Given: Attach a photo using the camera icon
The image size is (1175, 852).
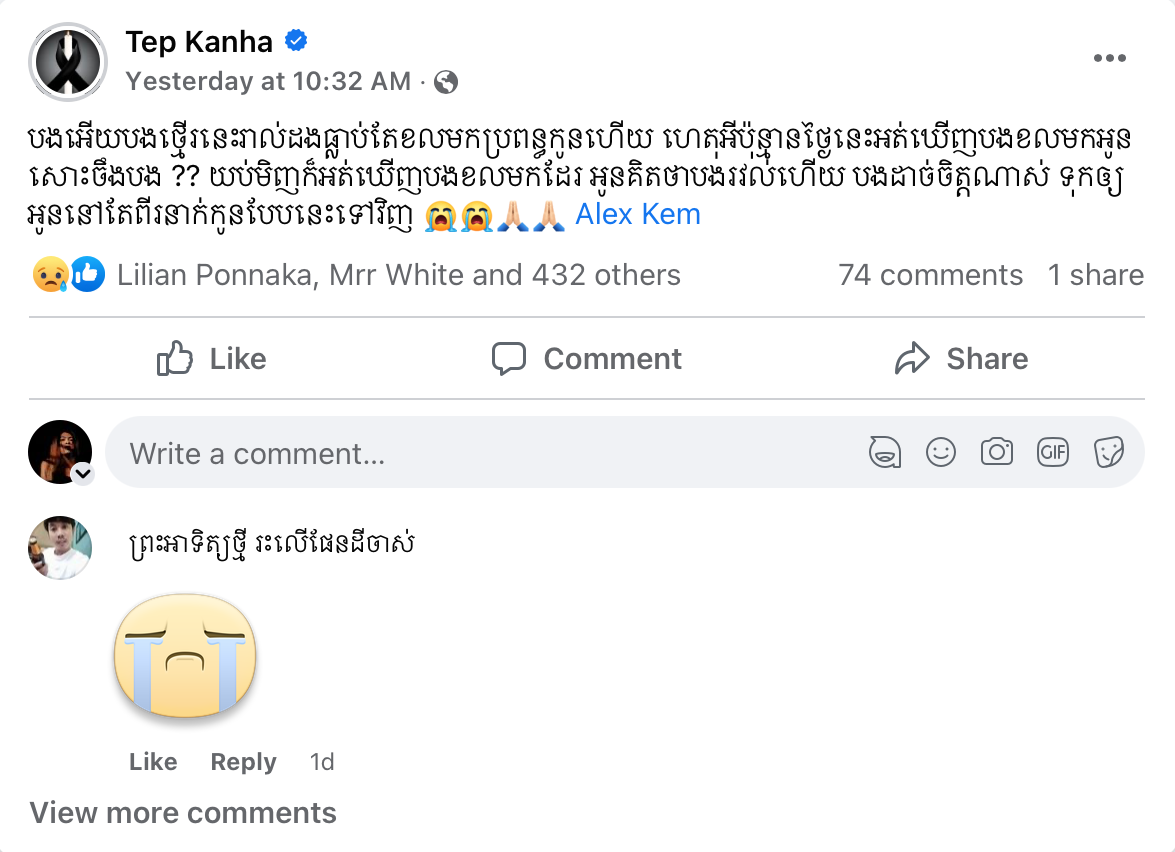Looking at the screenshot, I should (x=996, y=453).
